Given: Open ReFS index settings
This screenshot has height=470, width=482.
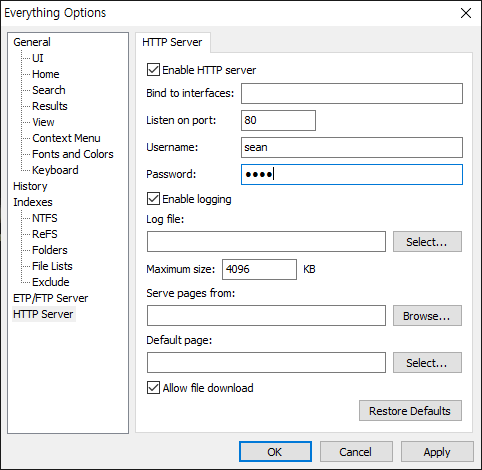Looking at the screenshot, I should click(45, 234).
